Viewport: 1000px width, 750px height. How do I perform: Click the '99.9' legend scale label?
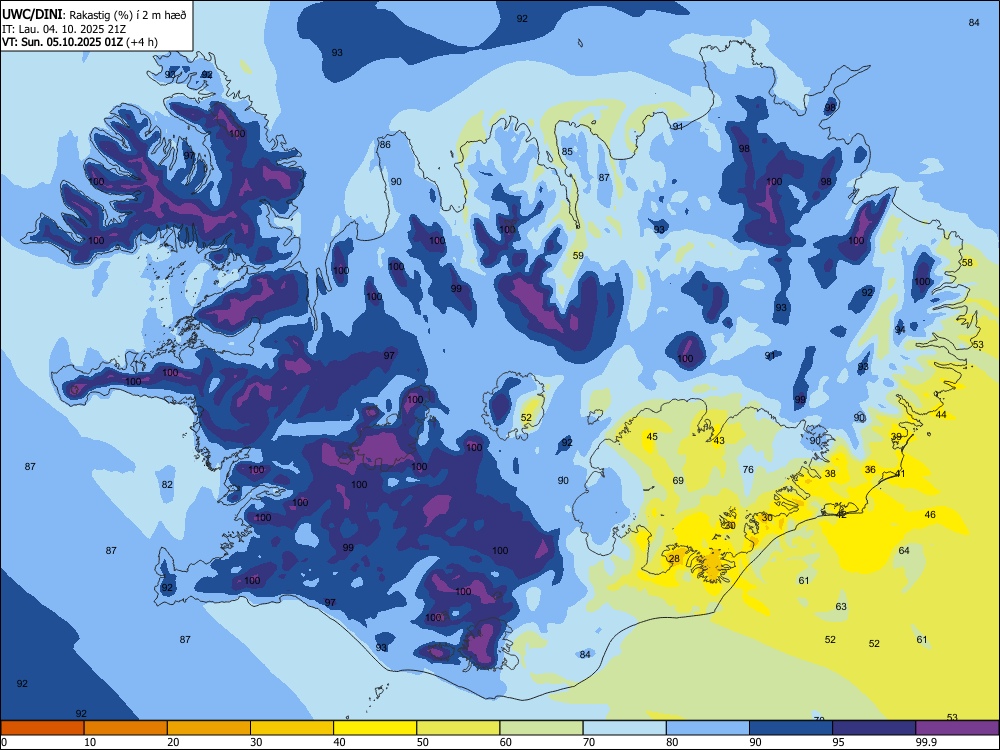[x=927, y=742]
